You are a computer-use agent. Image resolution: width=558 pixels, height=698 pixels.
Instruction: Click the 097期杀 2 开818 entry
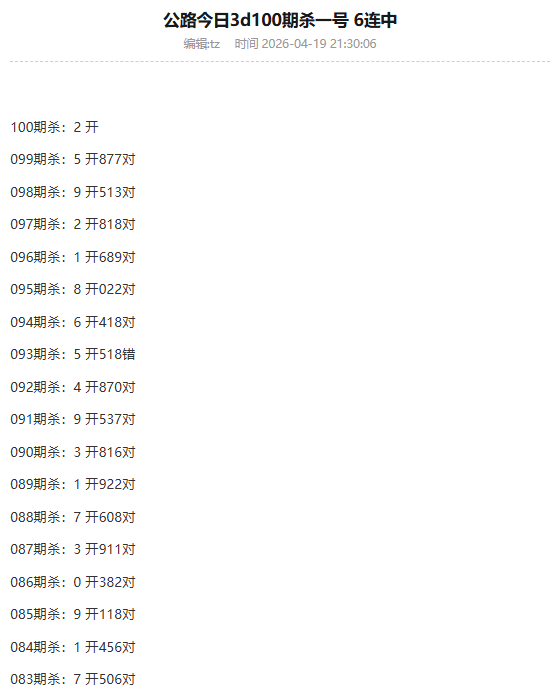tap(73, 224)
